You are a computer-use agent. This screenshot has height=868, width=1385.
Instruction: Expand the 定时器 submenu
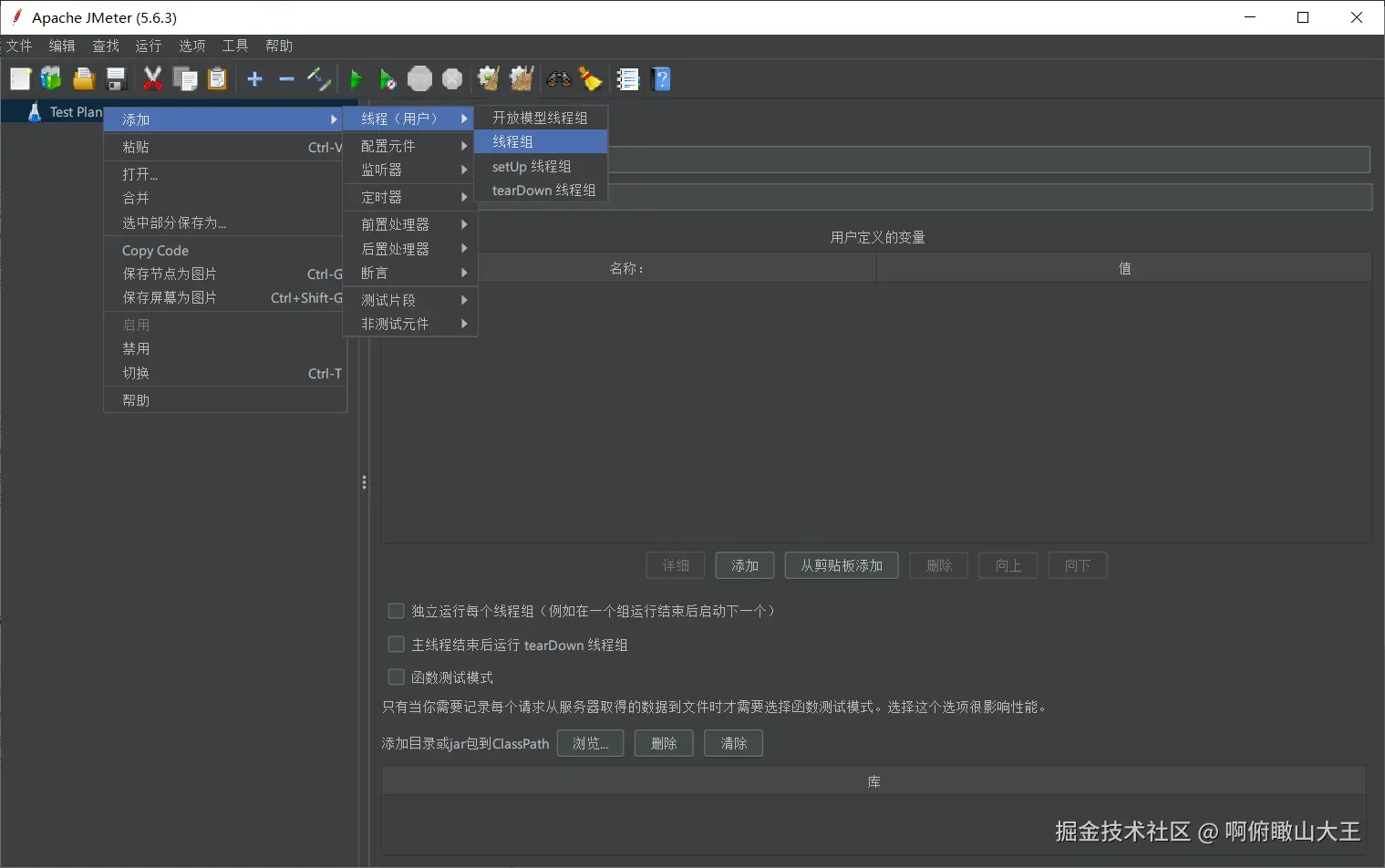(410, 197)
